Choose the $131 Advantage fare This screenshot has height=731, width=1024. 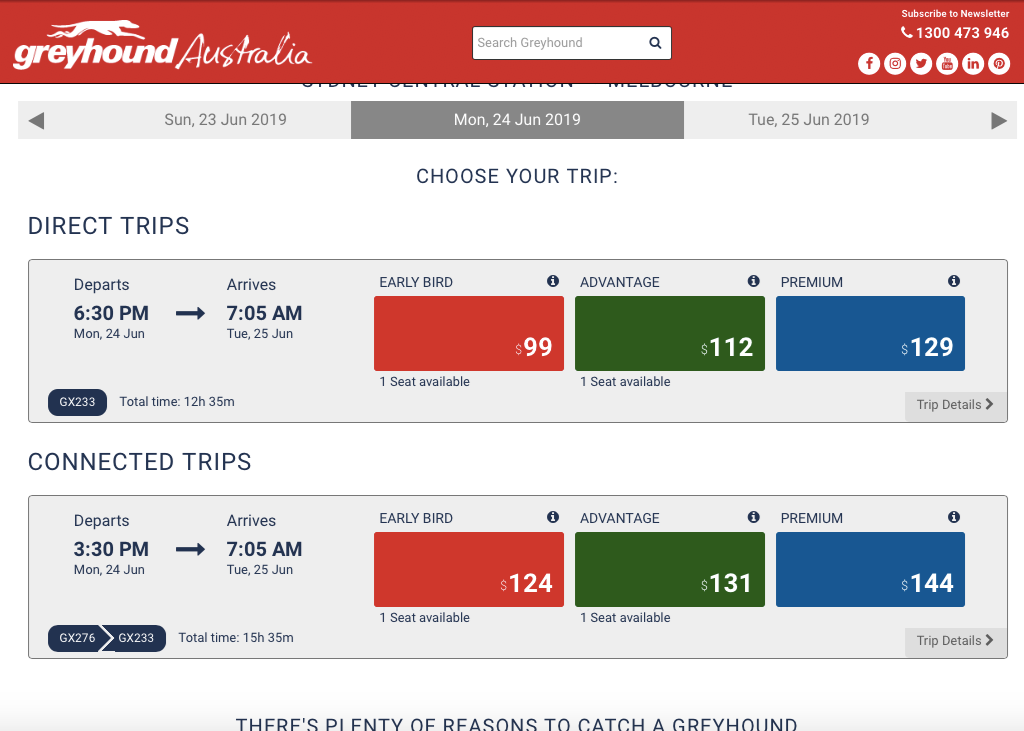669,570
